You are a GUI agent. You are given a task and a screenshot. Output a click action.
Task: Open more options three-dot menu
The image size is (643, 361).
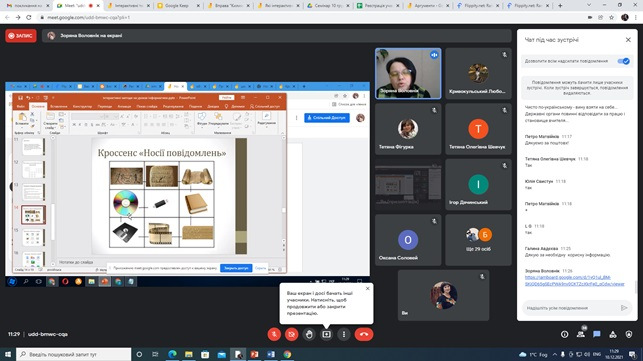coord(344,334)
